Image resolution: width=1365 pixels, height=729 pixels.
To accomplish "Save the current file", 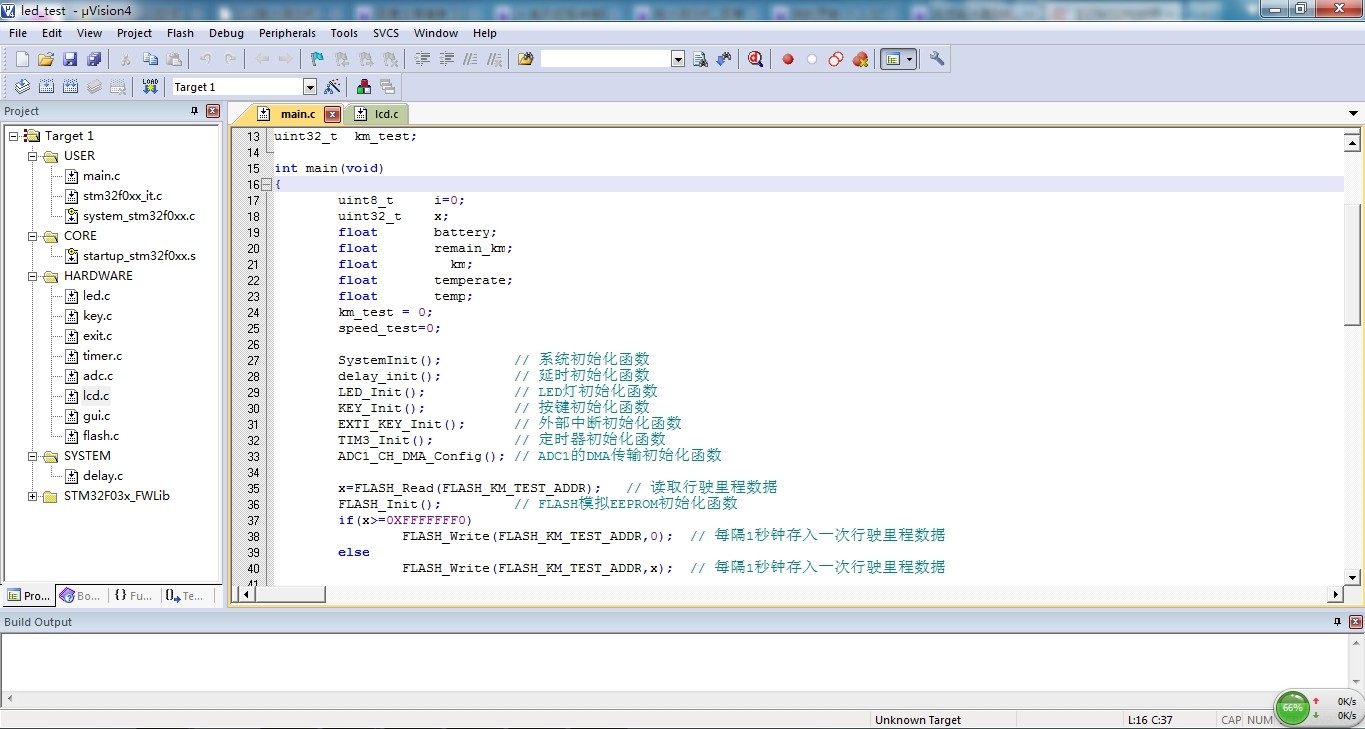I will coord(70,59).
